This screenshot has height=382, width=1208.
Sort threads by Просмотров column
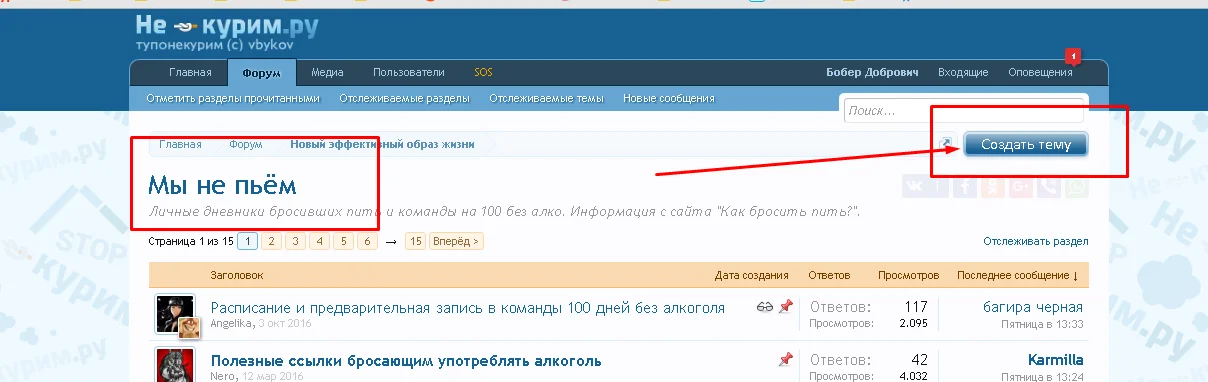tap(908, 275)
